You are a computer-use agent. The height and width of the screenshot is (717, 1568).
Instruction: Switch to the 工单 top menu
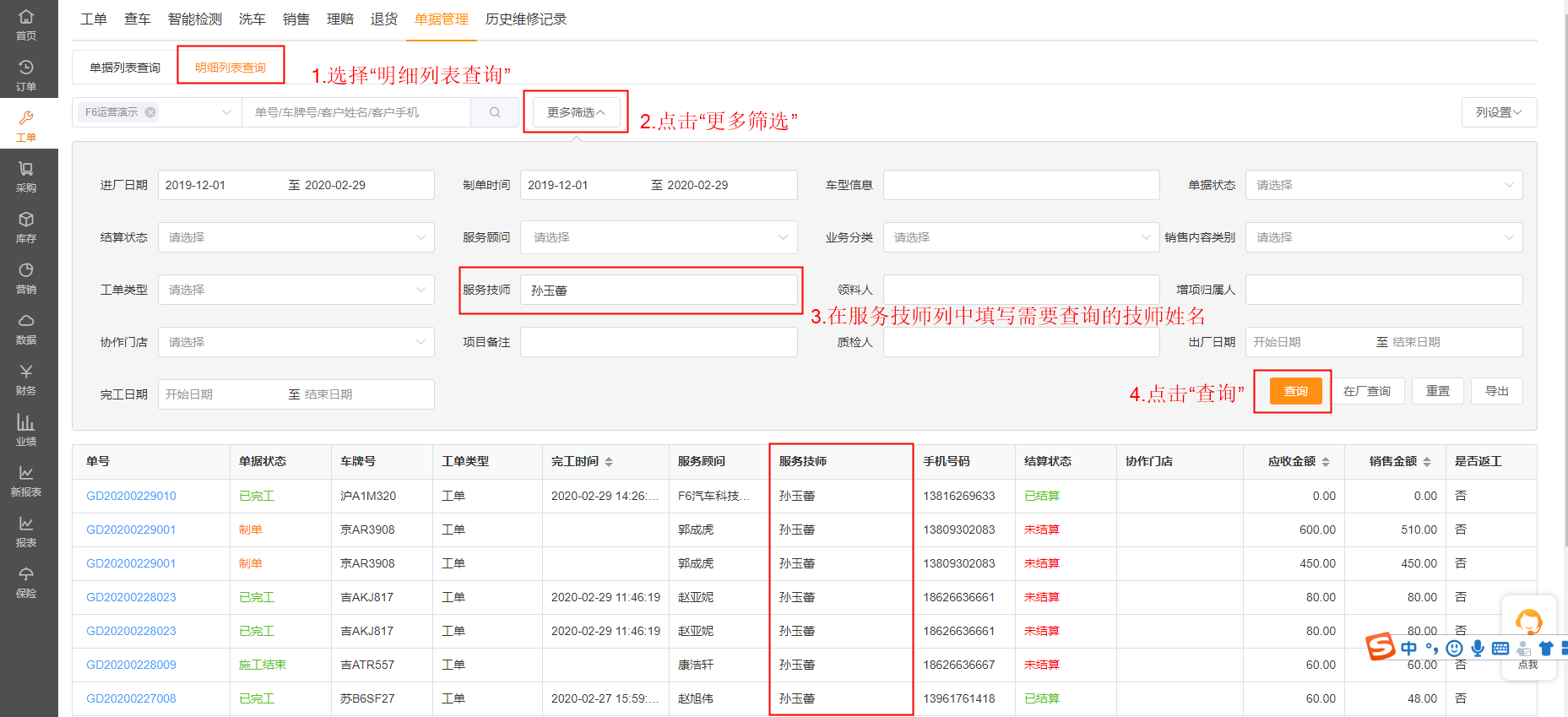94,19
